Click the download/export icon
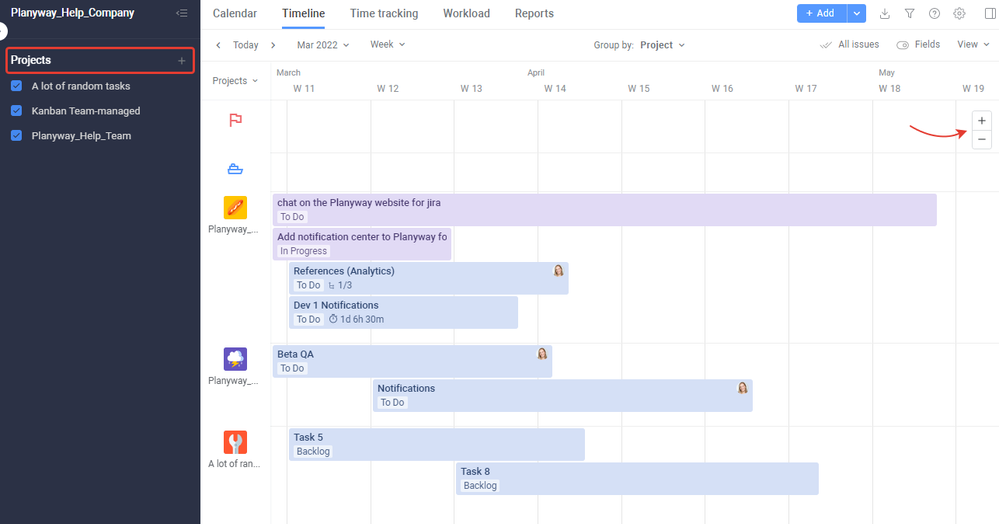This screenshot has height=524, width=999. click(884, 13)
